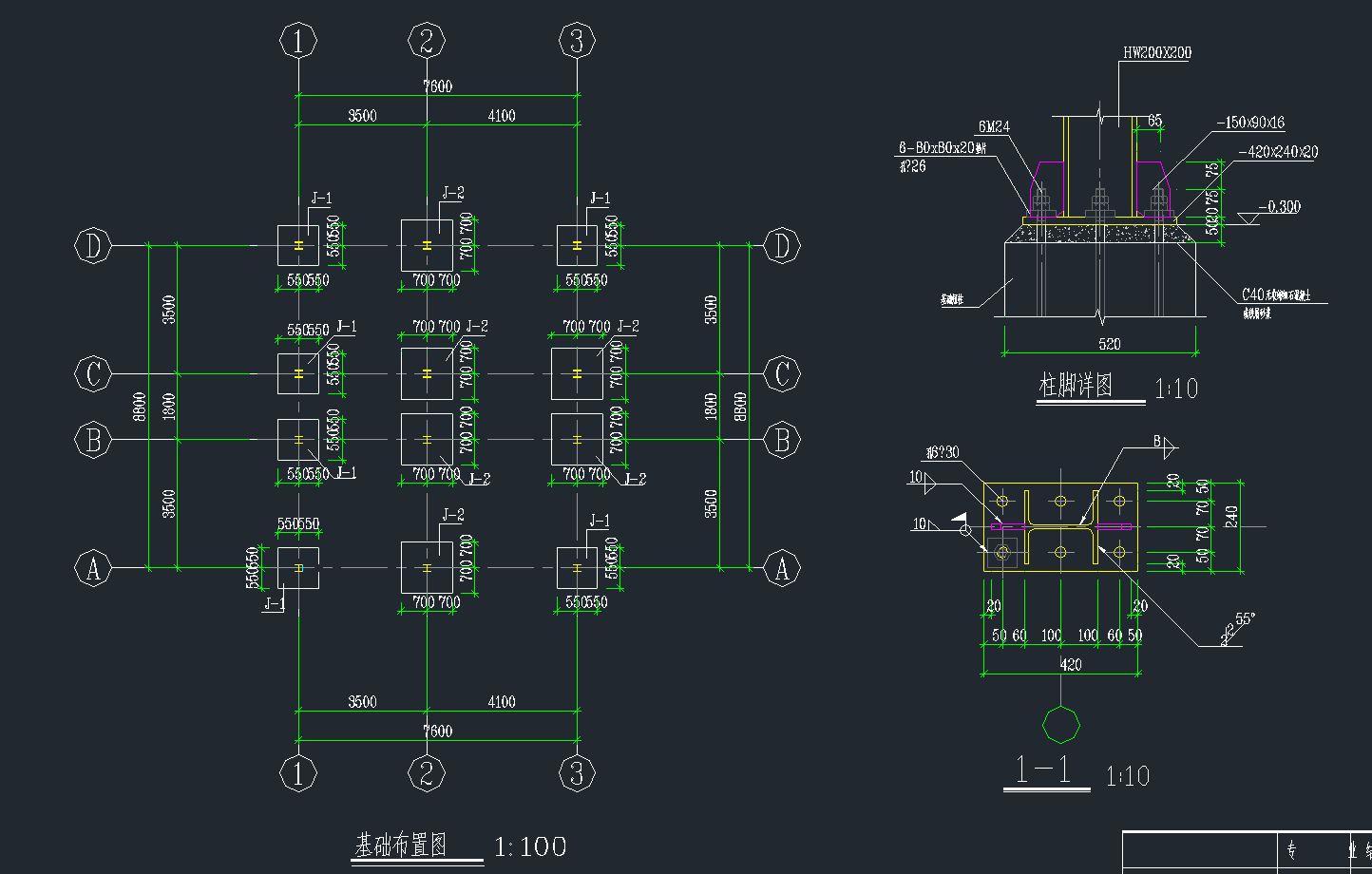Image resolution: width=1372 pixels, height=874 pixels.
Task: Pick grid bubble D left of the plan
Action: [x=93, y=246]
